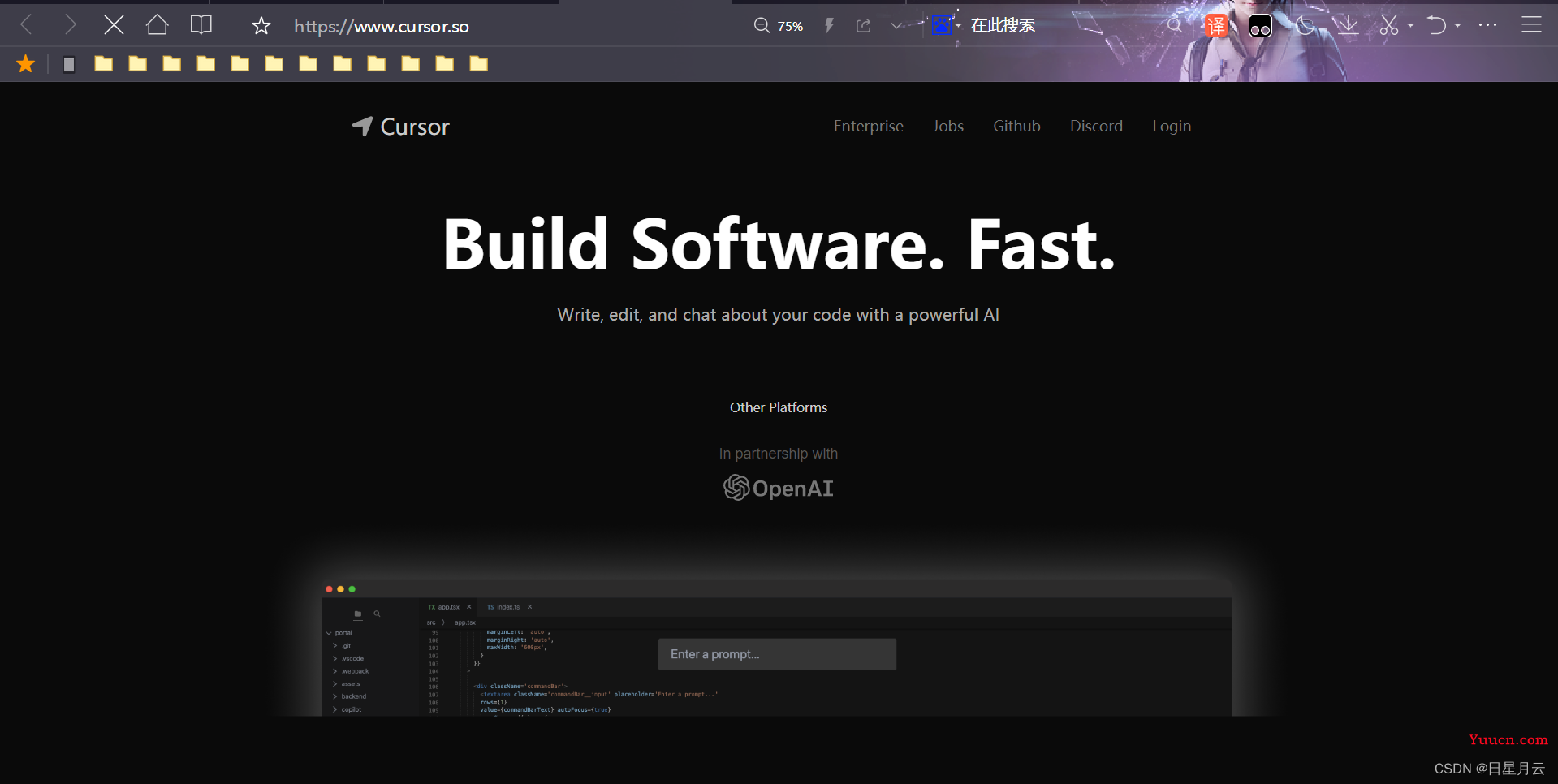The height and width of the screenshot is (784, 1558).
Task: Expand the assets folder
Action: pos(347,684)
